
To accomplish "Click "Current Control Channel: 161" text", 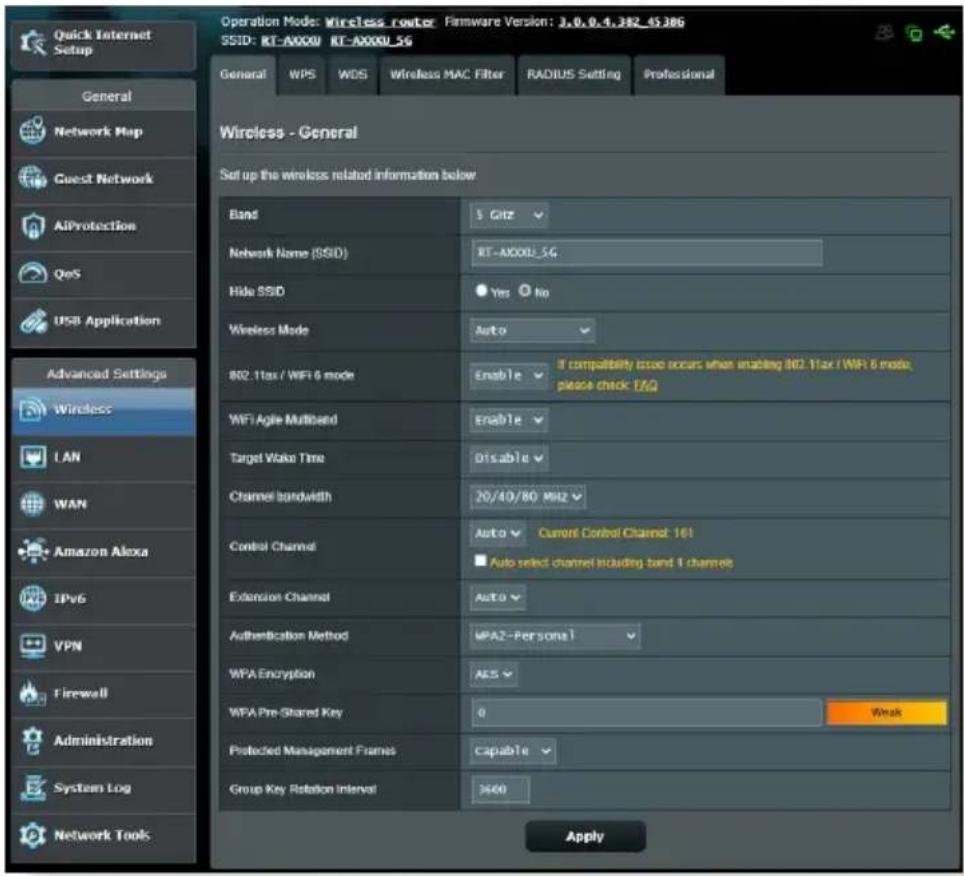I will [616, 533].
